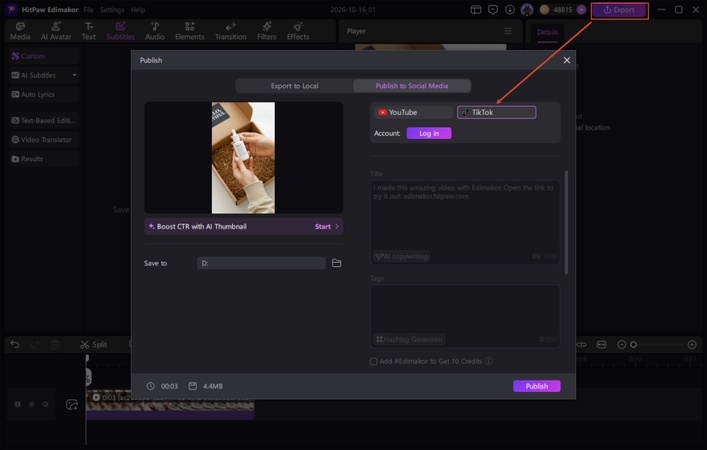The height and width of the screenshot is (450, 707).
Task: Switch to Export to Local tab
Action: (294, 86)
